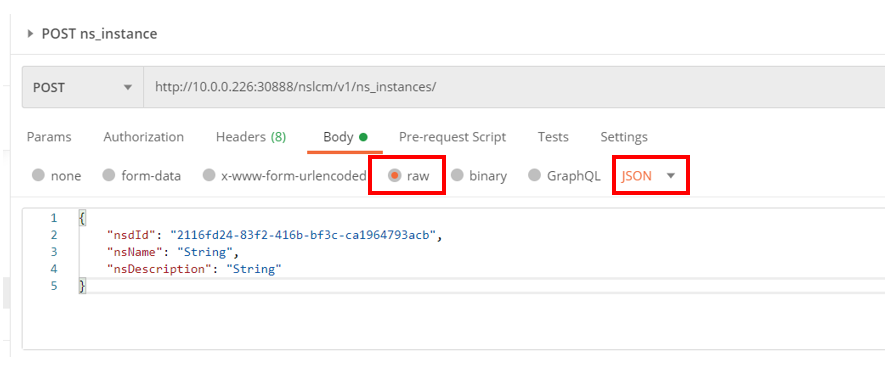Switch to the Params tab
886x365 pixels.
[49, 137]
